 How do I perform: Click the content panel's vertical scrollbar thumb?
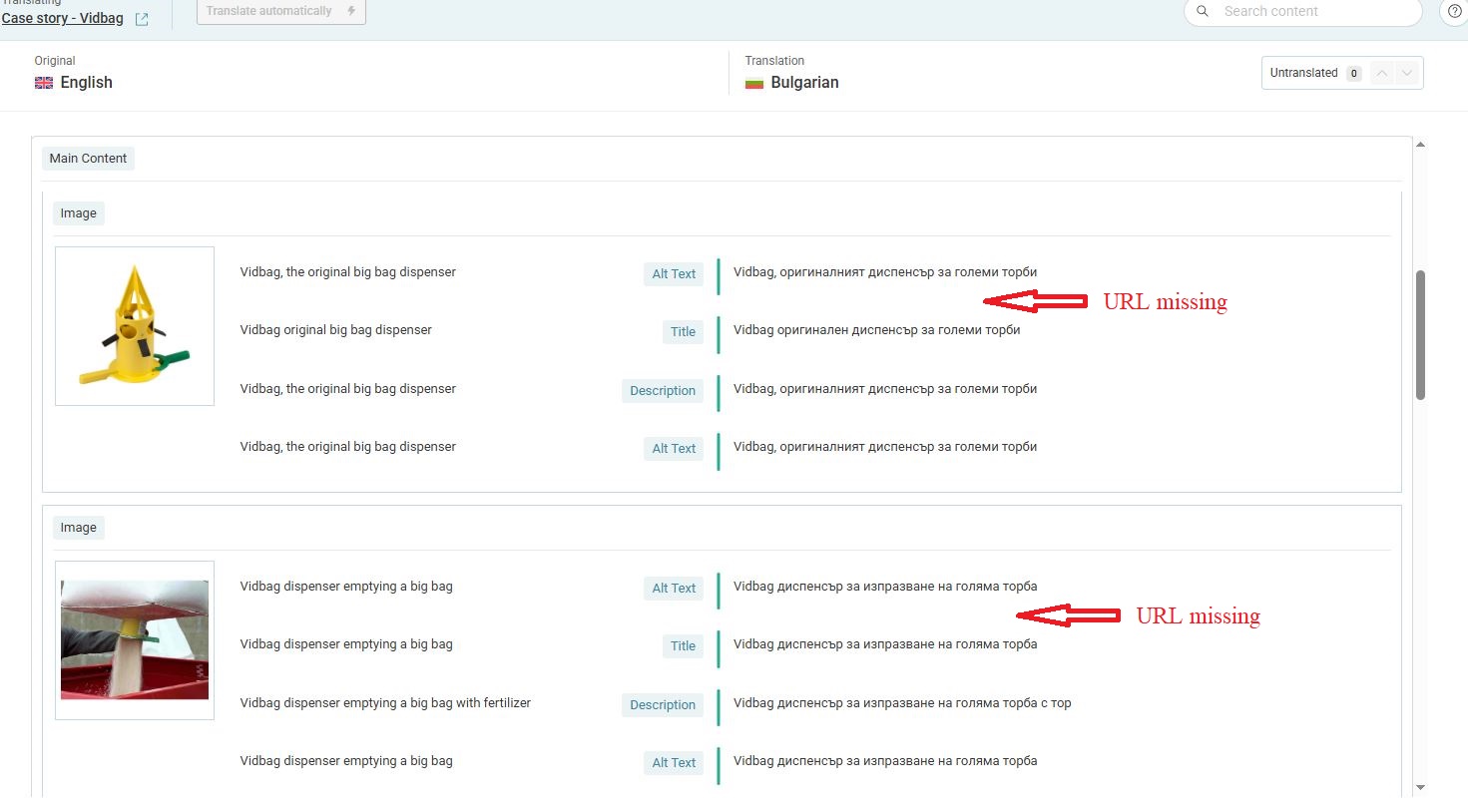(x=1420, y=334)
